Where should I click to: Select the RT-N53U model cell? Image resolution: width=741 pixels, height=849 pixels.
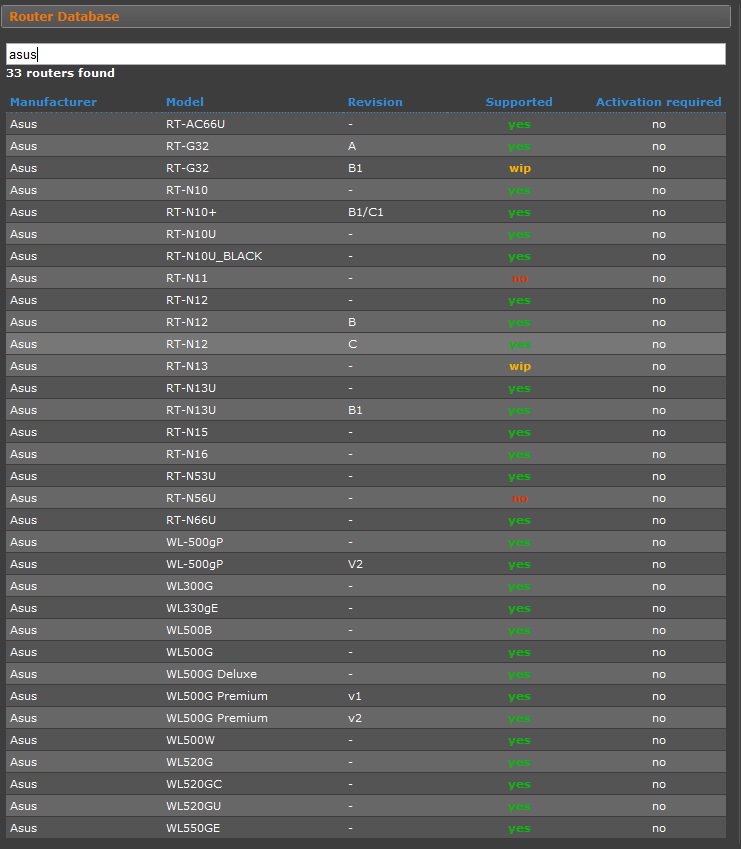click(191, 476)
